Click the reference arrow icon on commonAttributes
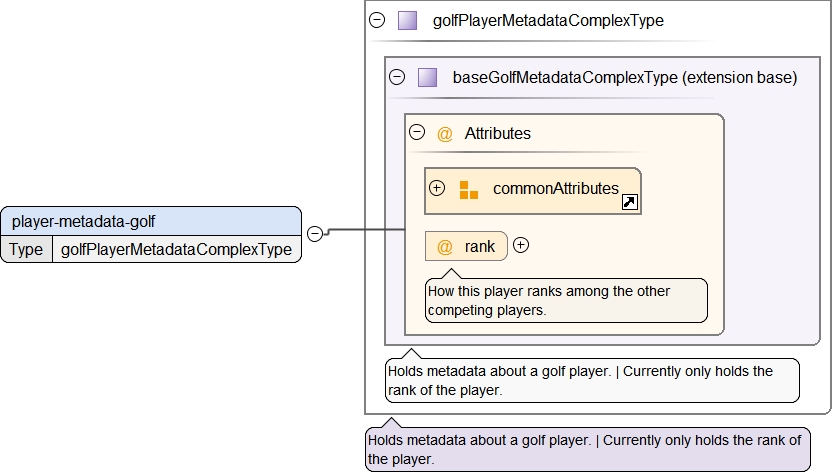Image resolution: width=833 pixels, height=475 pixels. (x=630, y=202)
